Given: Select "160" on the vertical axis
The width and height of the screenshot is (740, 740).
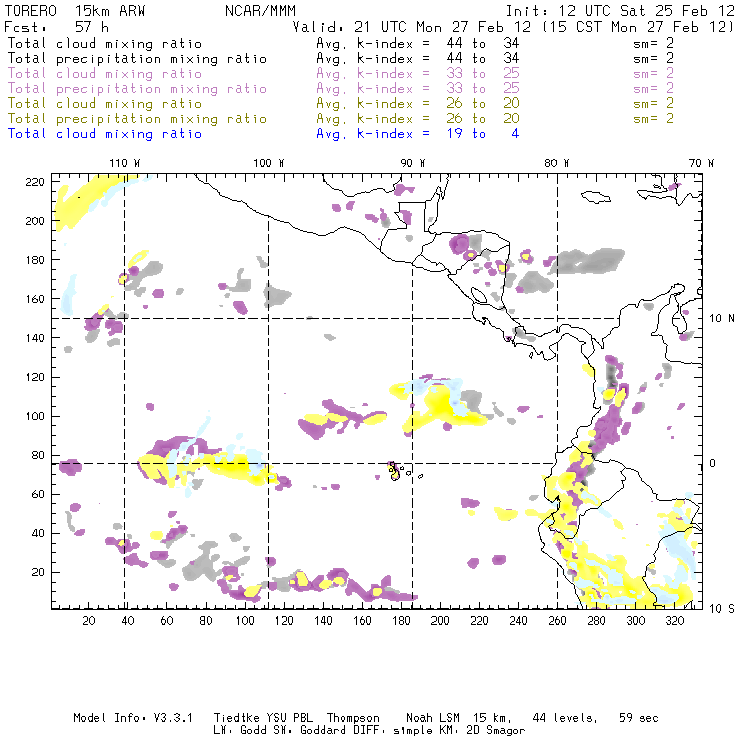Looking at the screenshot, I should (x=35, y=299).
